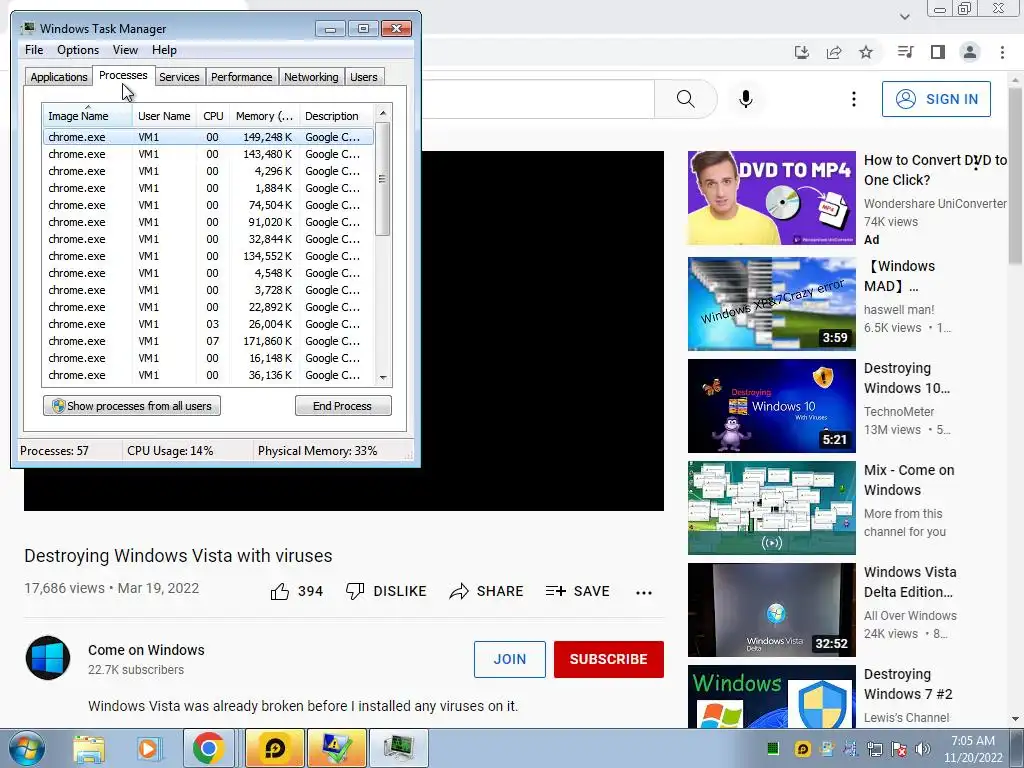The height and width of the screenshot is (768, 1024).
Task: Launch Windows Media Player from taskbar
Action: (x=148, y=749)
